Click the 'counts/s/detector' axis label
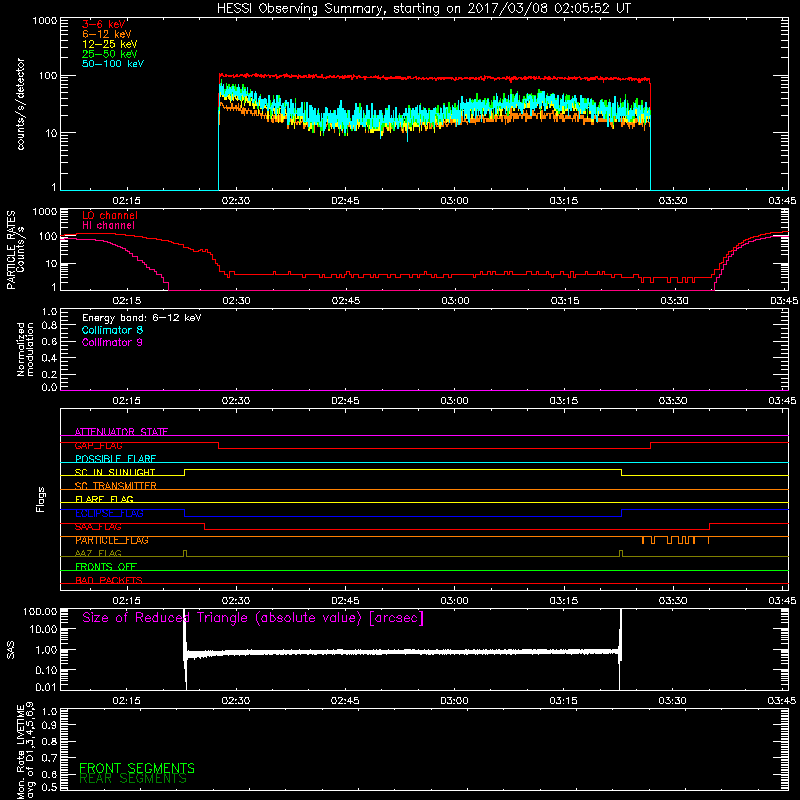The image size is (800, 800). pyautogui.click(x=20, y=104)
